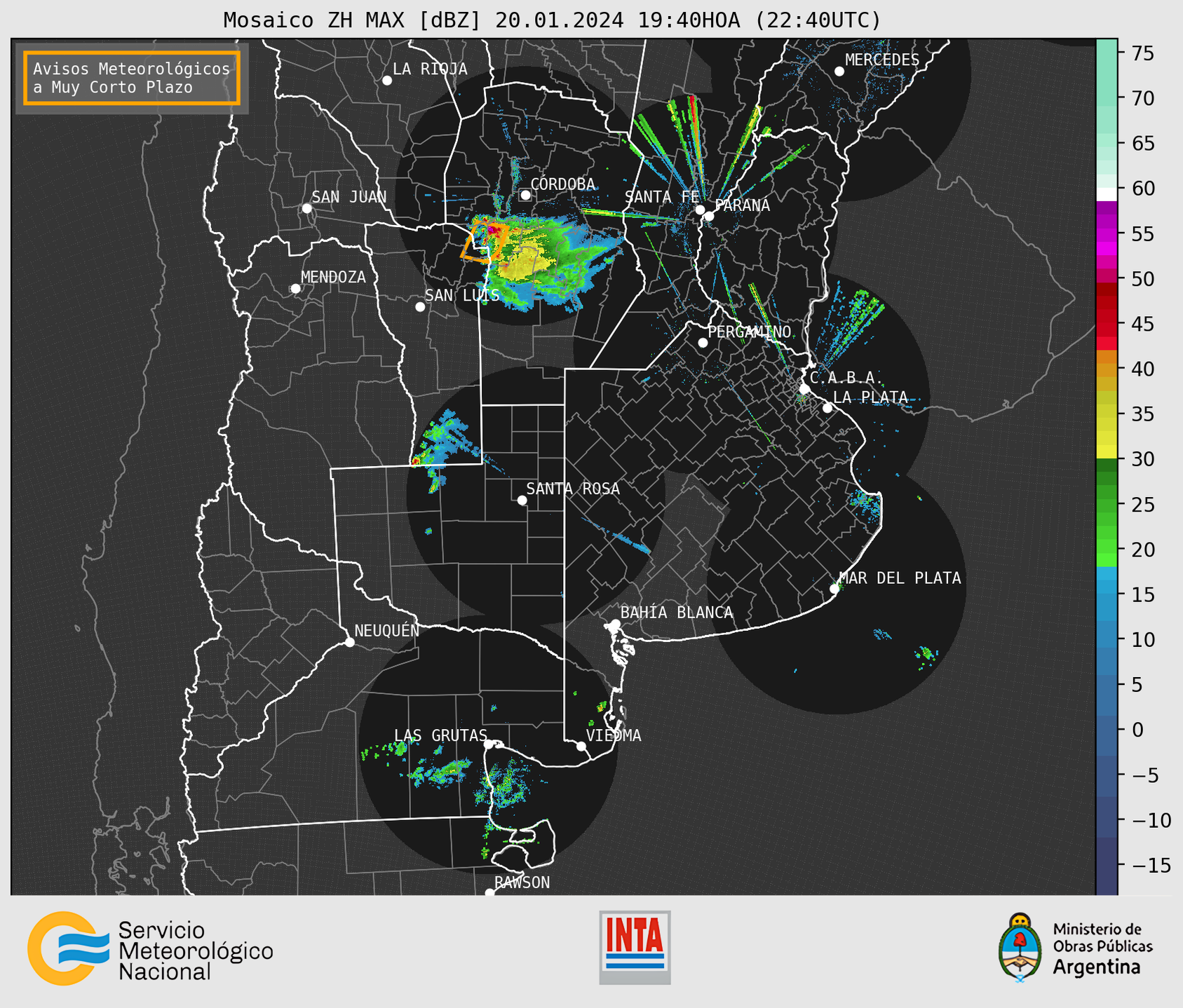Click the white 60 dBZ color band

click(x=1106, y=194)
